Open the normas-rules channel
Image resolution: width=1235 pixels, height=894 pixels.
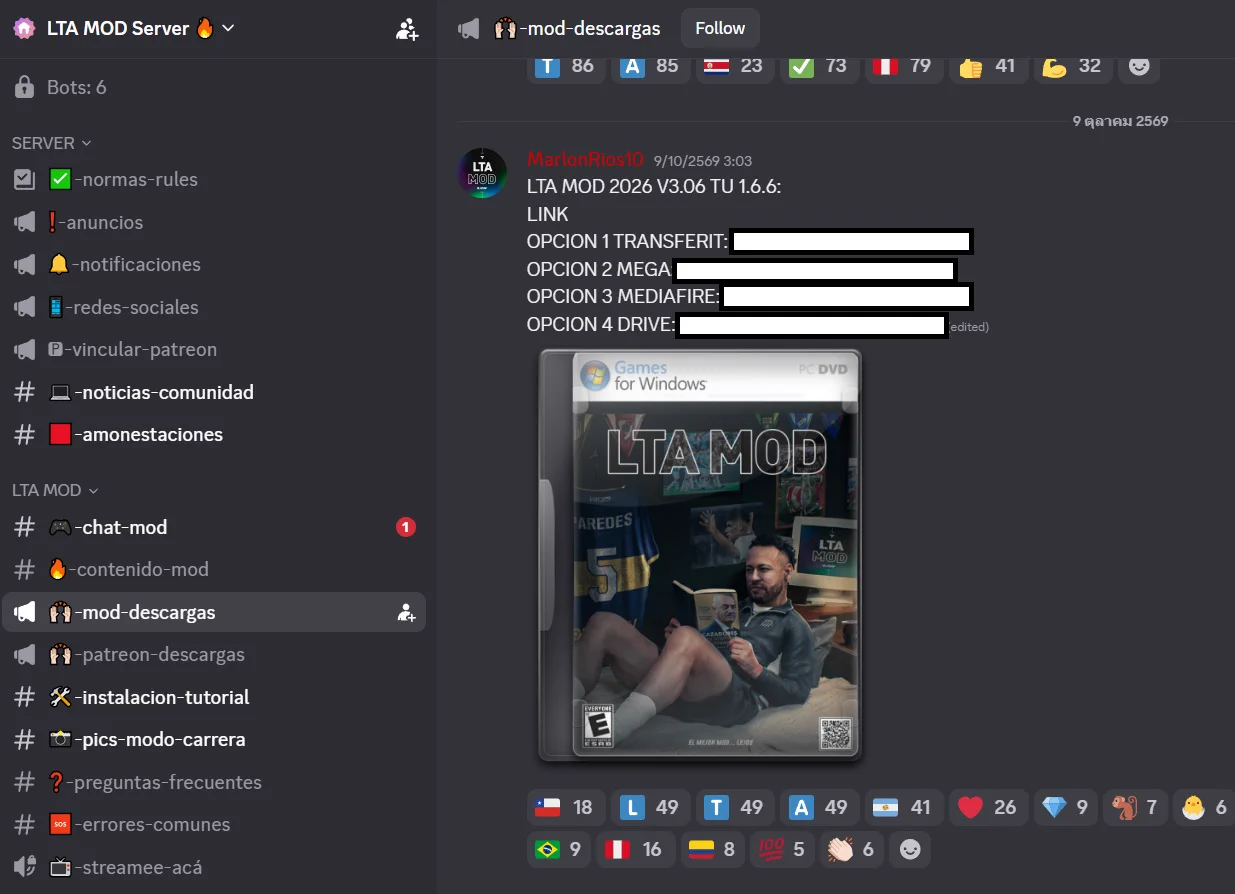[214, 180]
